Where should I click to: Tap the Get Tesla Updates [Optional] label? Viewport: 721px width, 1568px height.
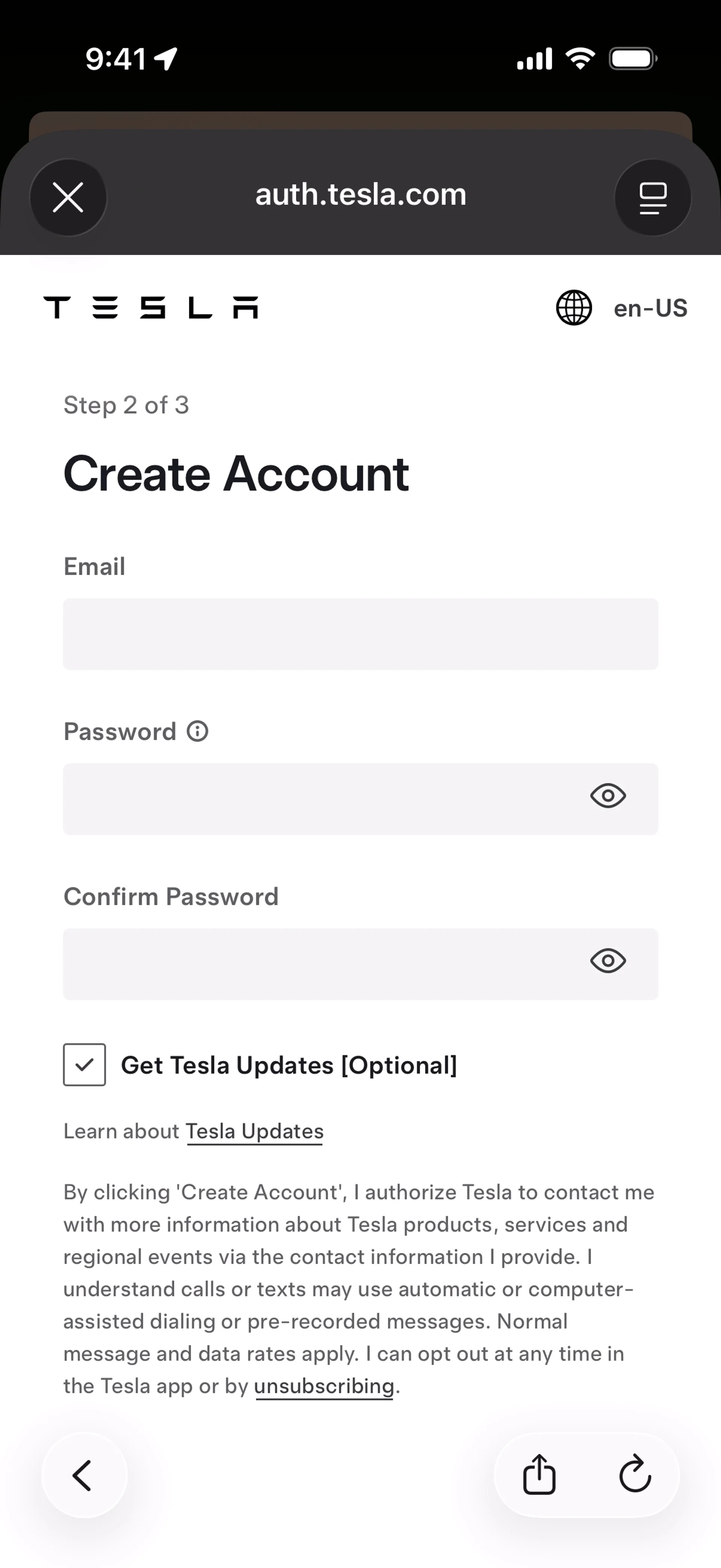[x=288, y=1065]
